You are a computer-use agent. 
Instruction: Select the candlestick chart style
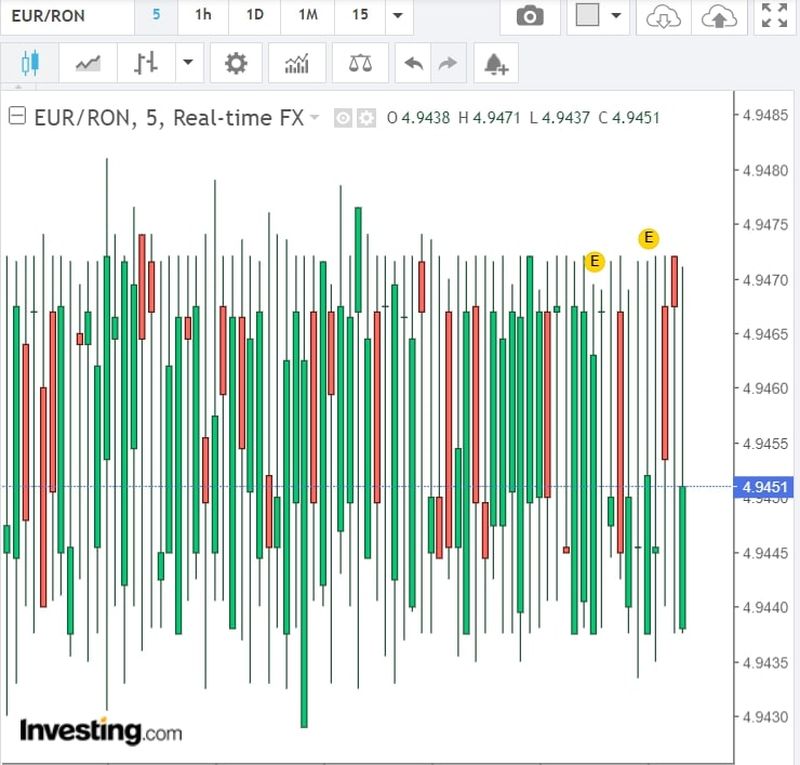click(x=29, y=64)
